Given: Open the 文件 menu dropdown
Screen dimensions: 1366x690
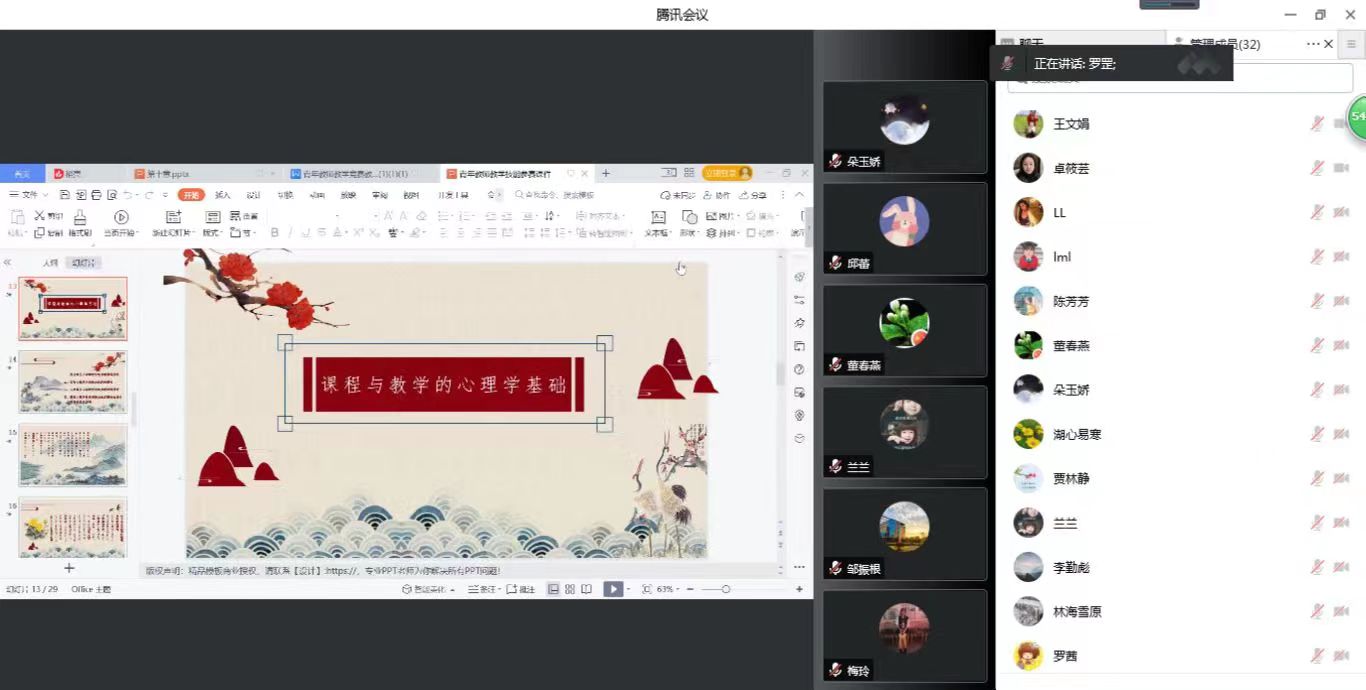Looking at the screenshot, I should tap(30, 195).
